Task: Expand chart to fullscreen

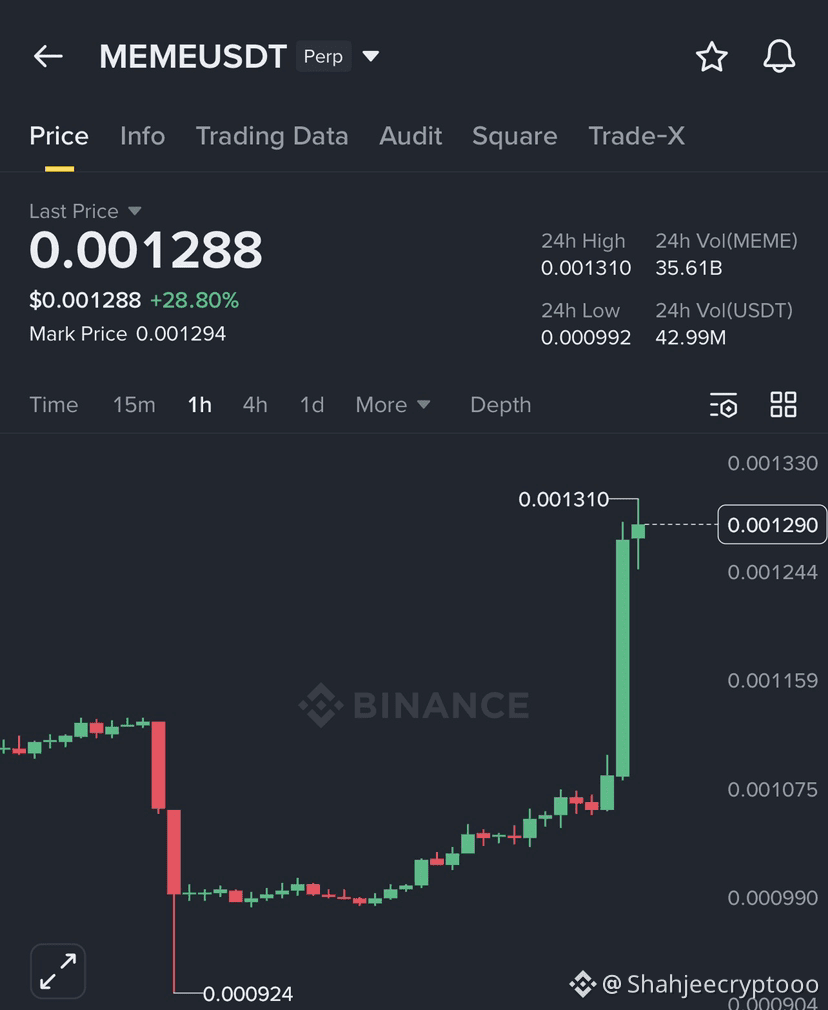Action: click(58, 971)
